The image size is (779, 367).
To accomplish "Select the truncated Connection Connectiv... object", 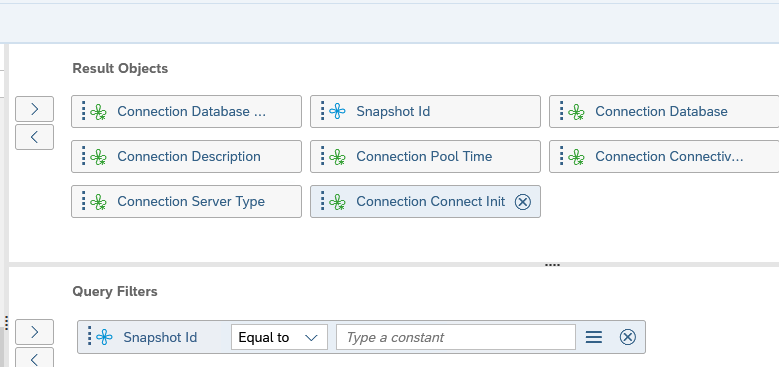I will pos(664,156).
